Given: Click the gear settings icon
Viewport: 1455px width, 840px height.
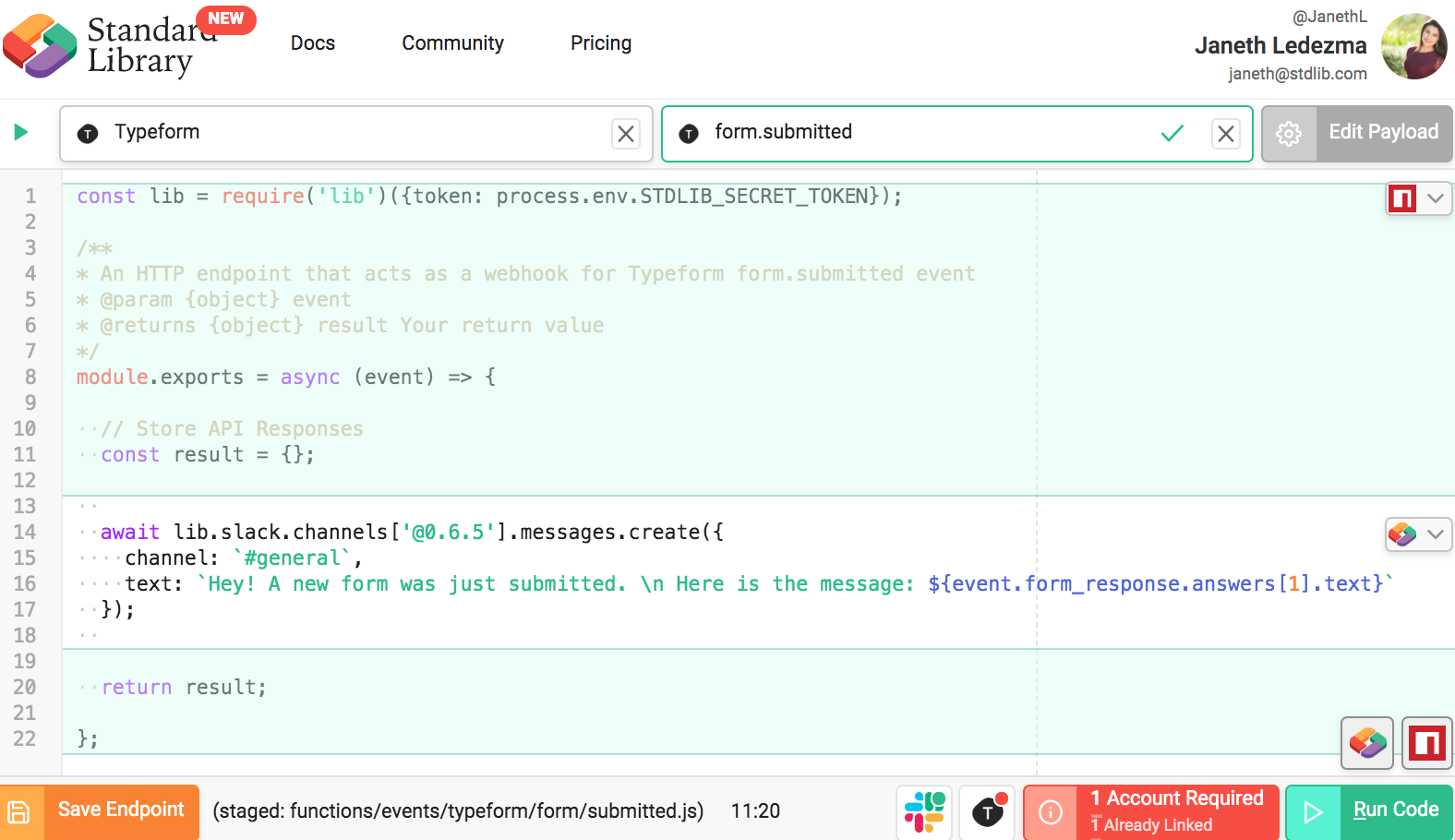Looking at the screenshot, I should click(1289, 134).
